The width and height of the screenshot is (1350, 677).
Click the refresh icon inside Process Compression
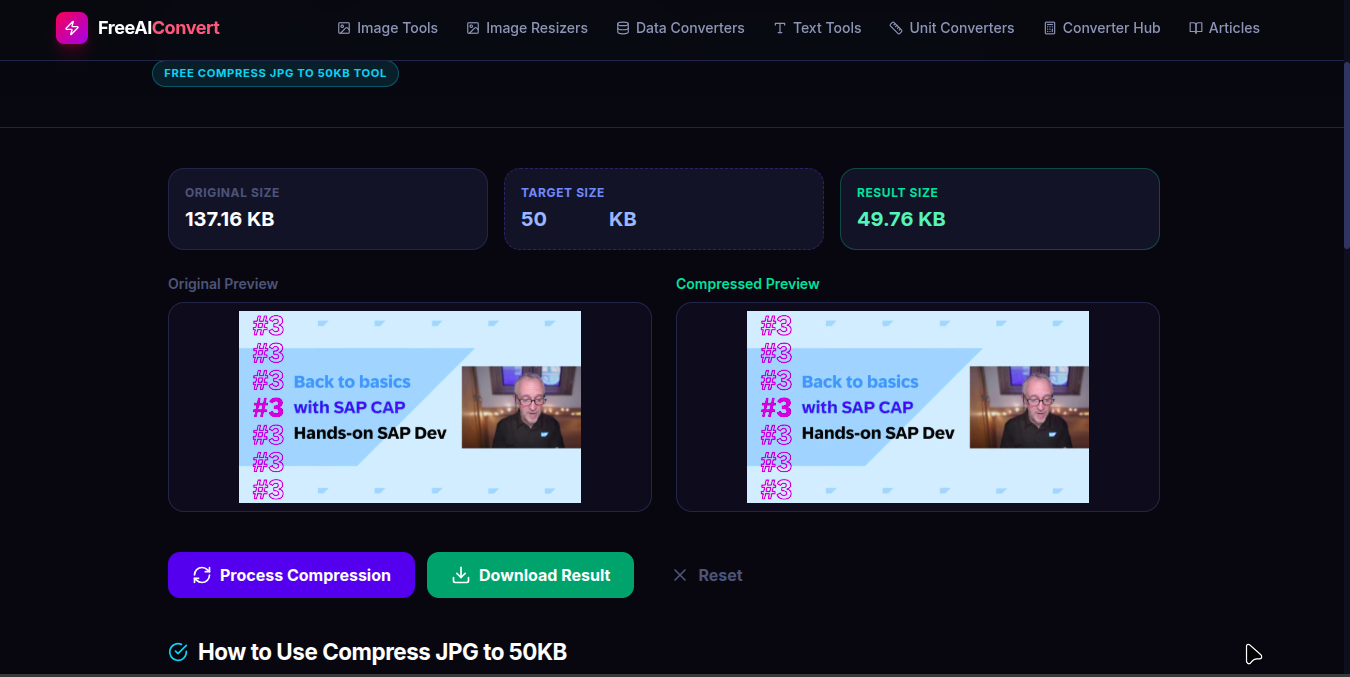pos(203,575)
